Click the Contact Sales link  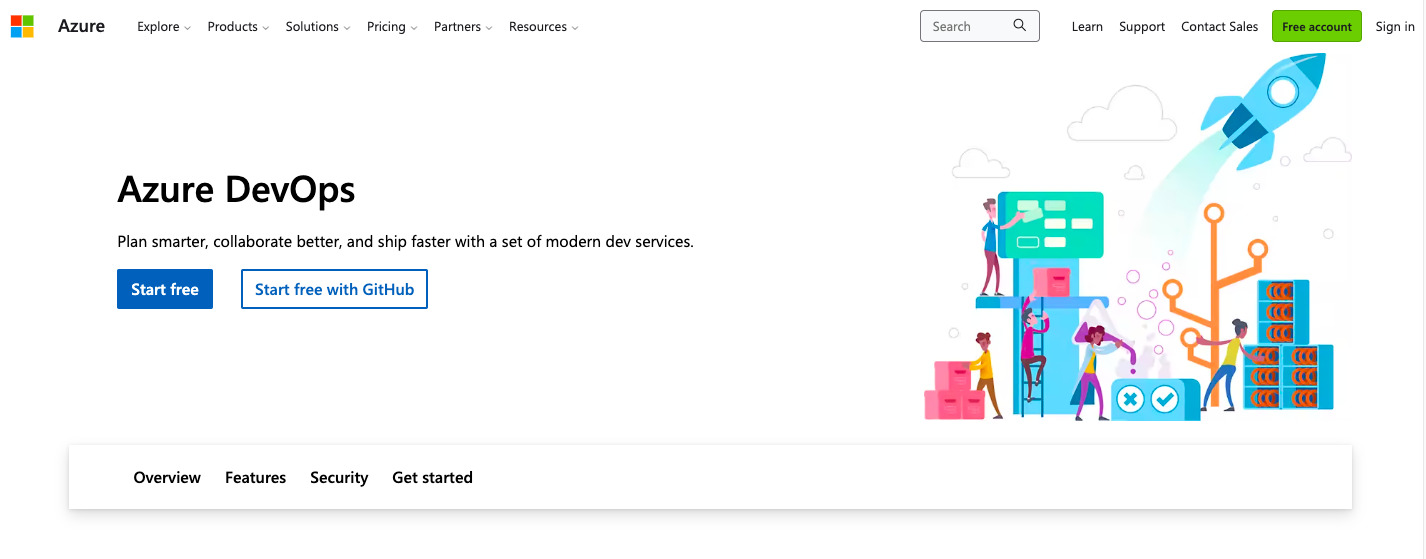[1219, 27]
